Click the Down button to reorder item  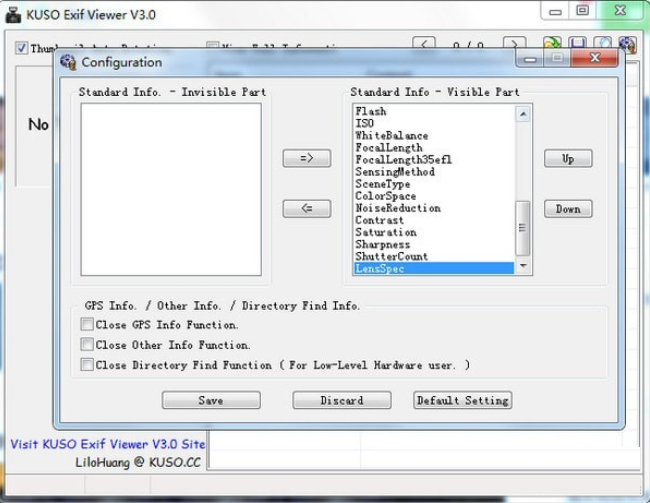pos(568,209)
